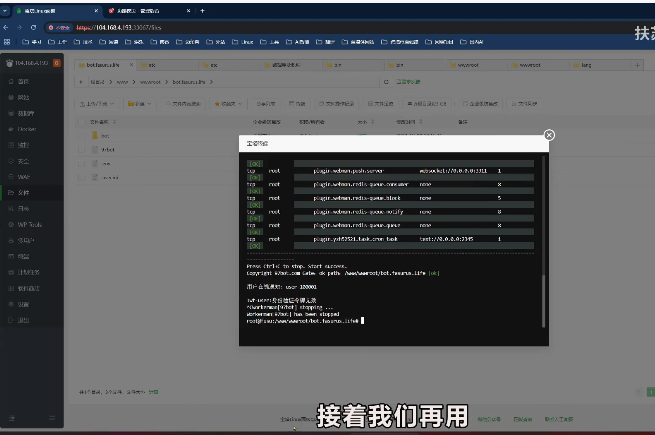Open WP Tools in sidebar

28,224
